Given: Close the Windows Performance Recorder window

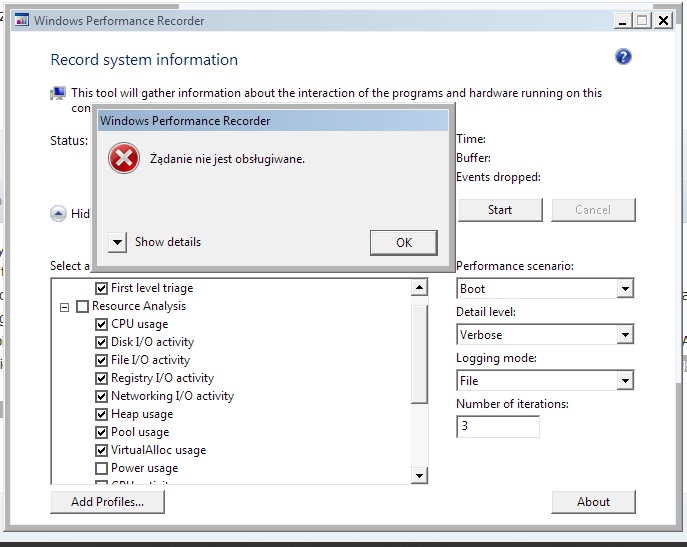Looking at the screenshot, I should pos(664,21).
